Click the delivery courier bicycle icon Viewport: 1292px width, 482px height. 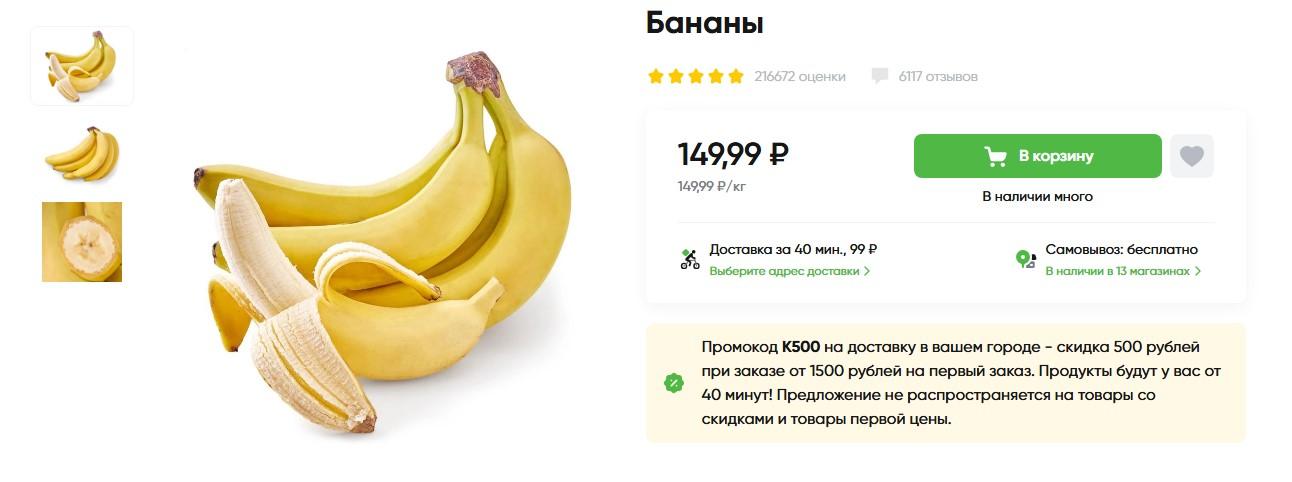pos(689,260)
